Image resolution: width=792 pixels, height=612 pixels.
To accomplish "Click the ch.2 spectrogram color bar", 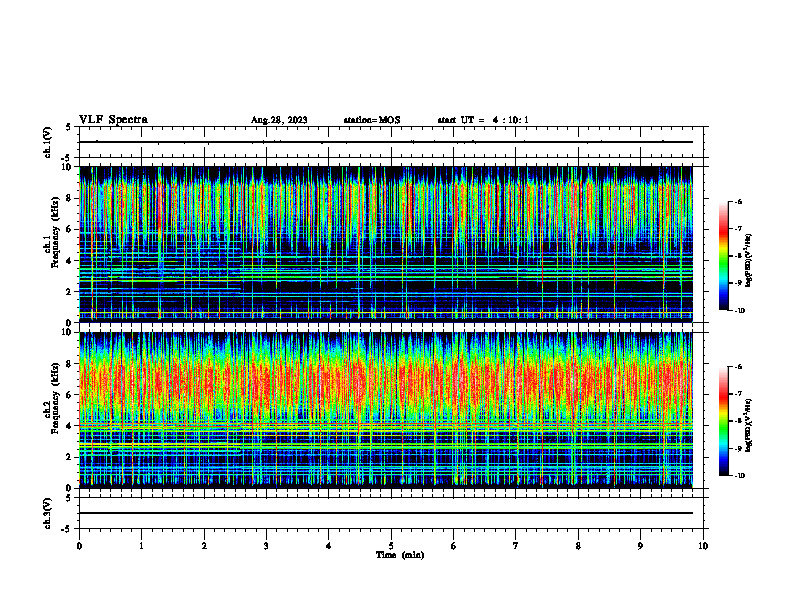I will coord(724,421).
